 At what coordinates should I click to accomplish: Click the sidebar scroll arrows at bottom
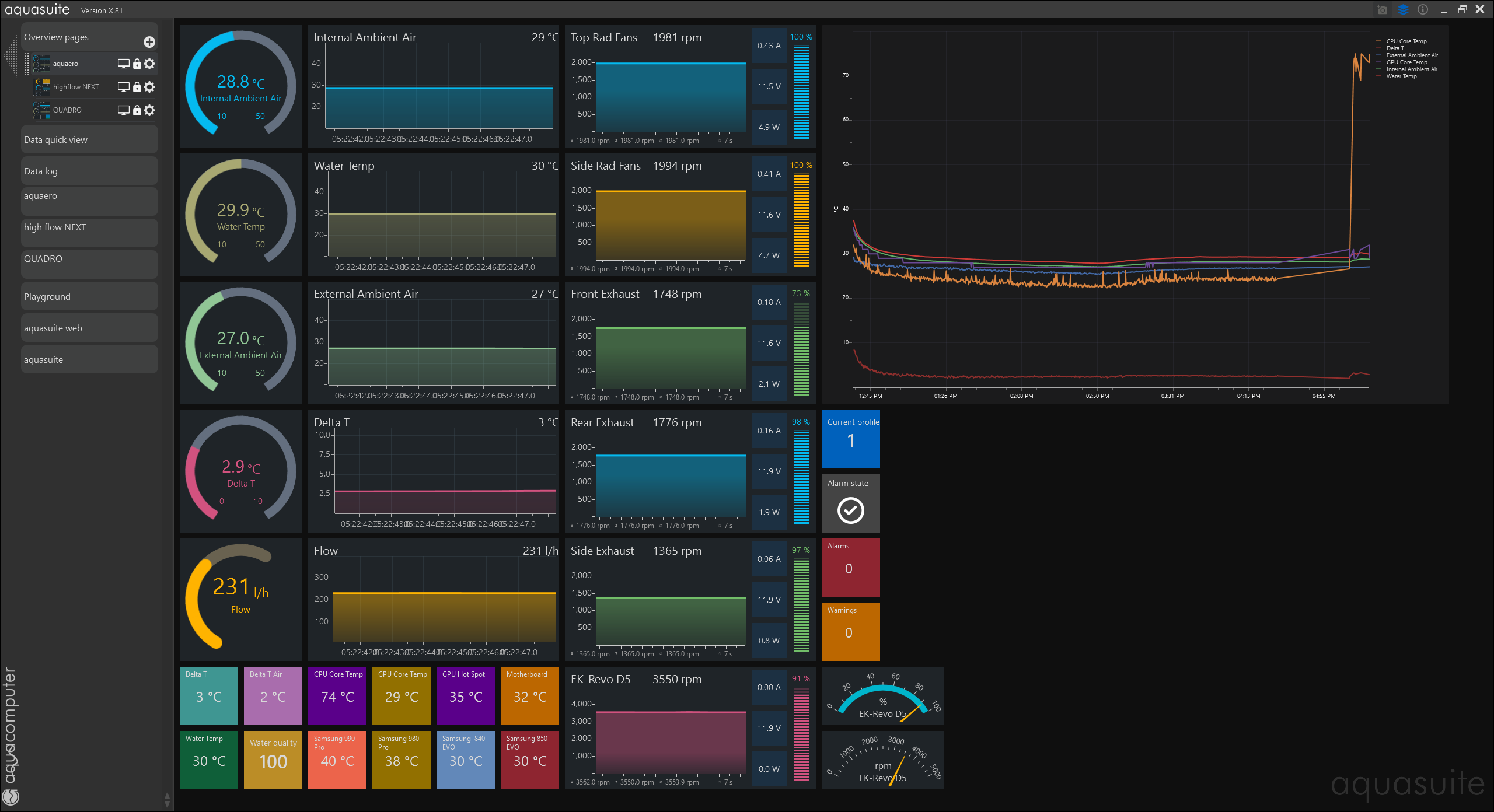tap(167, 800)
